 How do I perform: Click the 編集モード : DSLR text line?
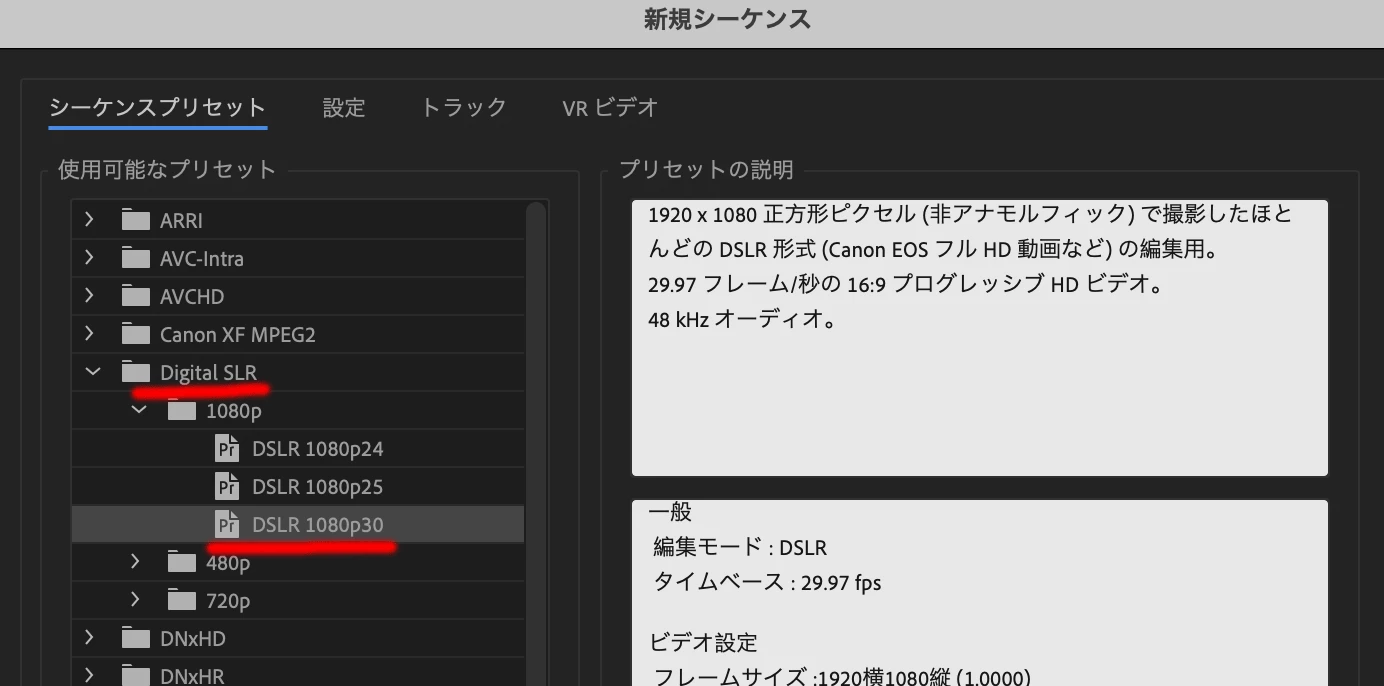pos(740,548)
